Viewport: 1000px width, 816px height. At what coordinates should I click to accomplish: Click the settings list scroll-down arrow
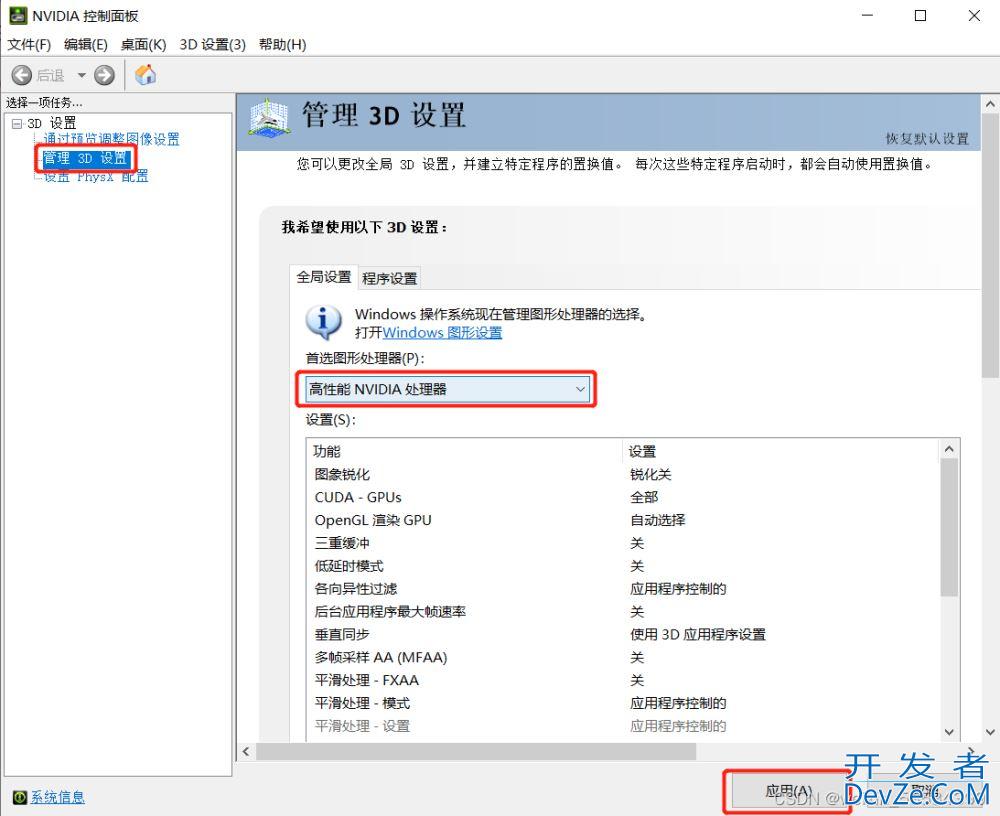(949, 732)
